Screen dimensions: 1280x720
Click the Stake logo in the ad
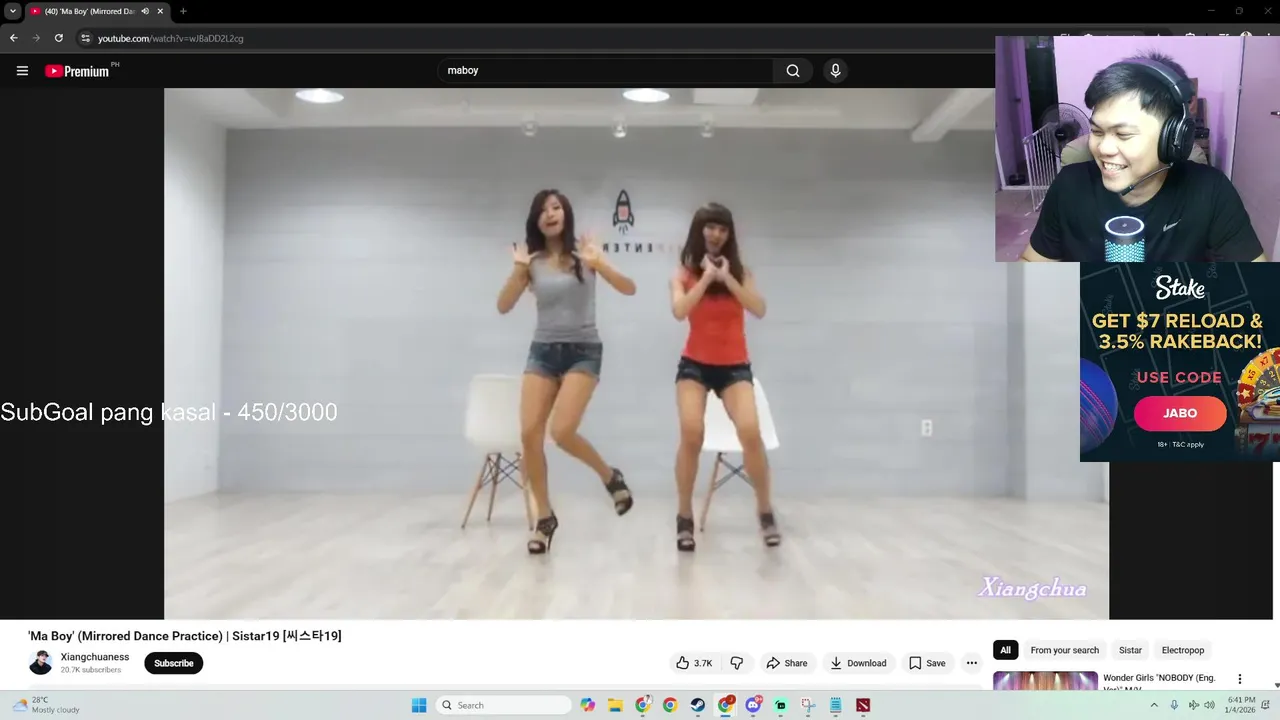(x=1180, y=288)
